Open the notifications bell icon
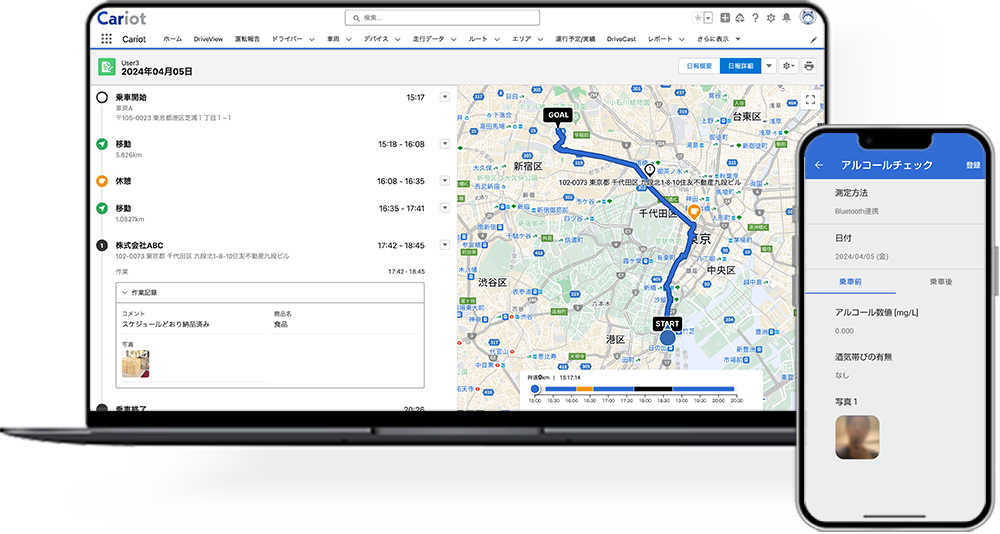 (786, 18)
